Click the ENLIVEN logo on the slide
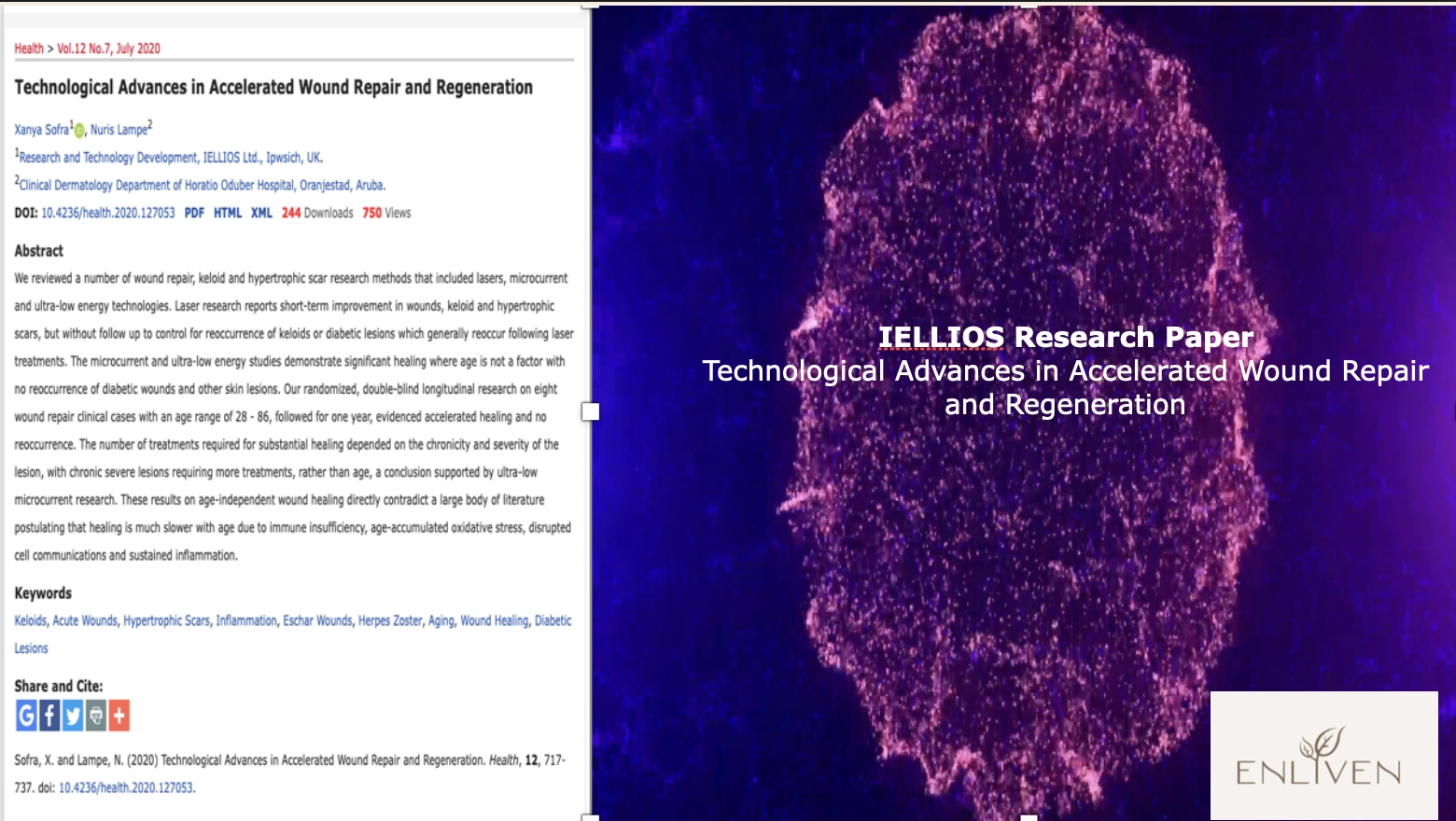The image size is (1456, 821). pyautogui.click(x=1323, y=756)
